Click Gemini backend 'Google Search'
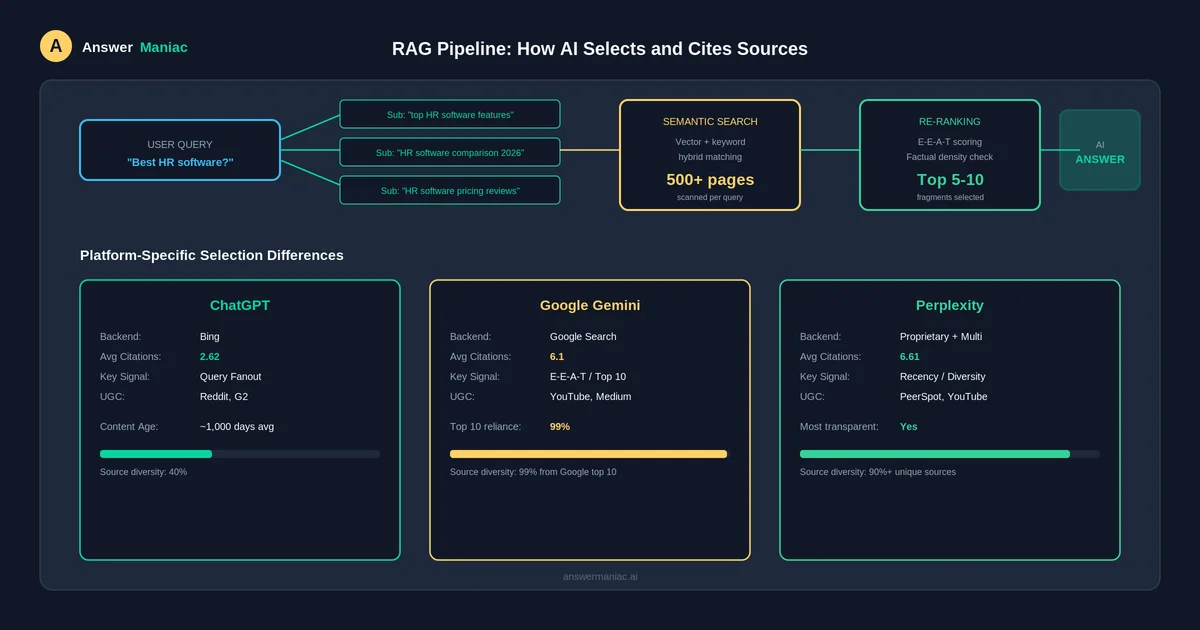The height and width of the screenshot is (630, 1200). coord(583,337)
